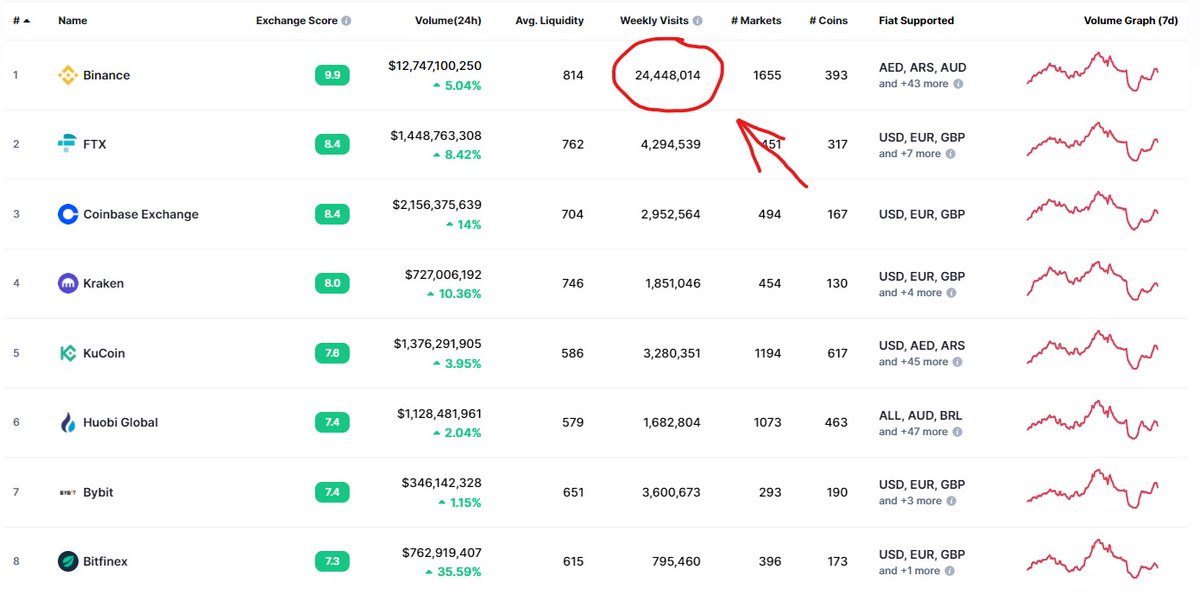The width and height of the screenshot is (1200, 595).
Task: Sort by Volume(24h) header
Action: coord(448,20)
